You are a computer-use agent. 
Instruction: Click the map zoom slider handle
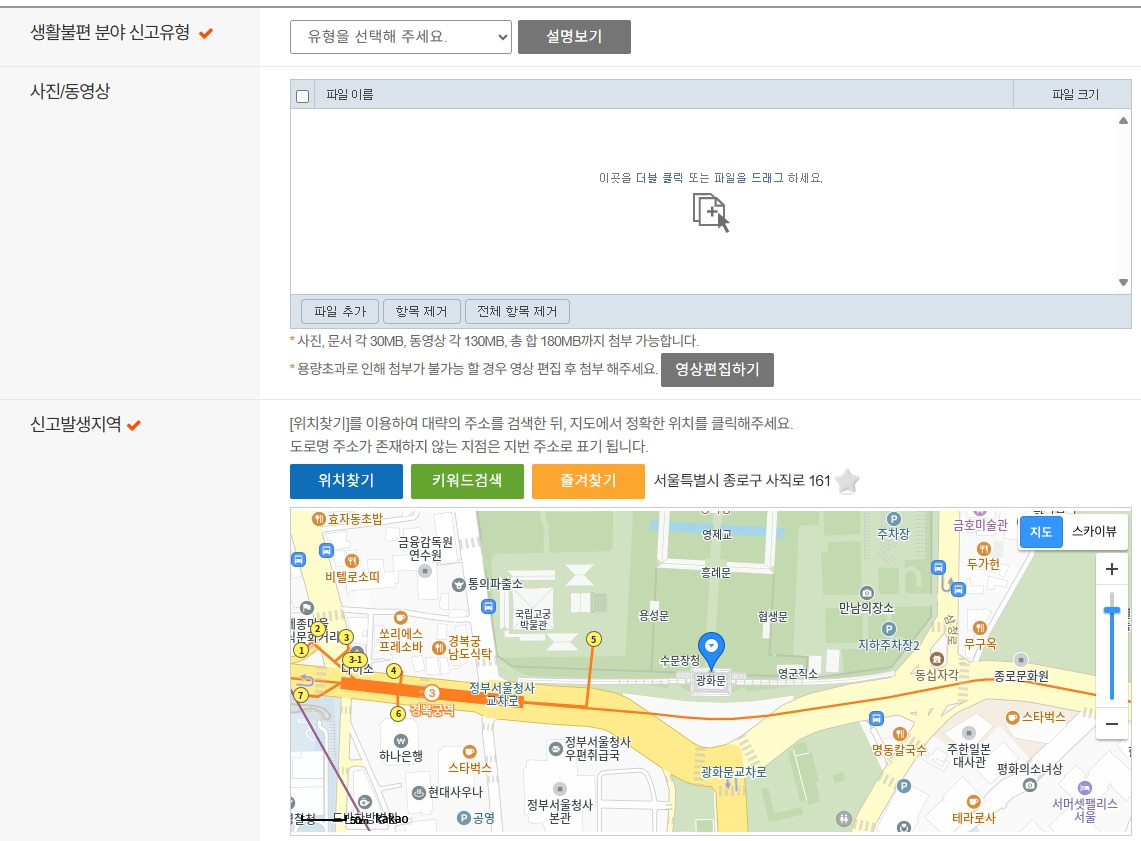[1111, 611]
